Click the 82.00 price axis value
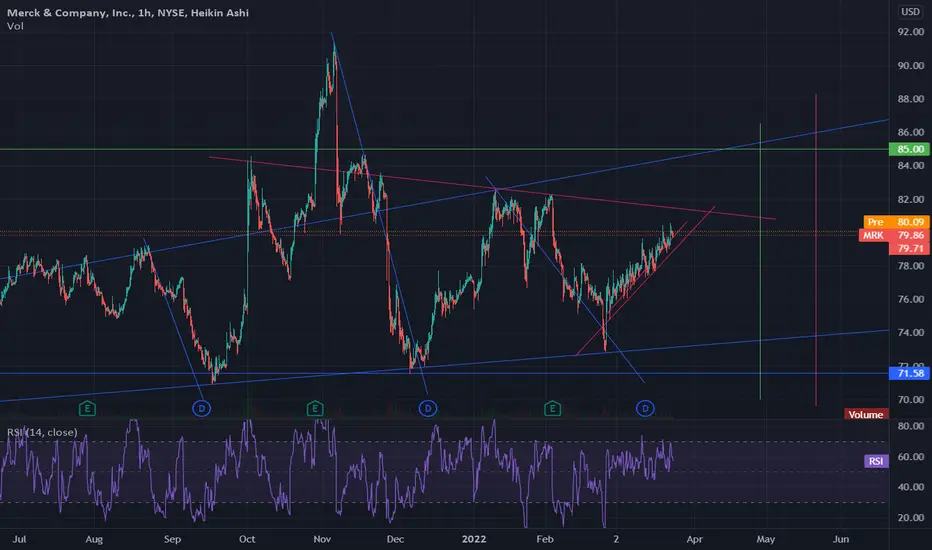Image resolution: width=932 pixels, height=550 pixels. click(911, 199)
